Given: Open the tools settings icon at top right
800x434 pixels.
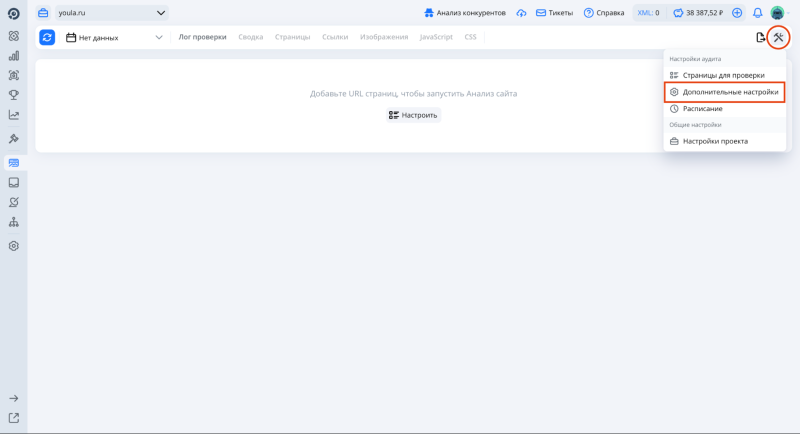Looking at the screenshot, I should pos(778,37).
